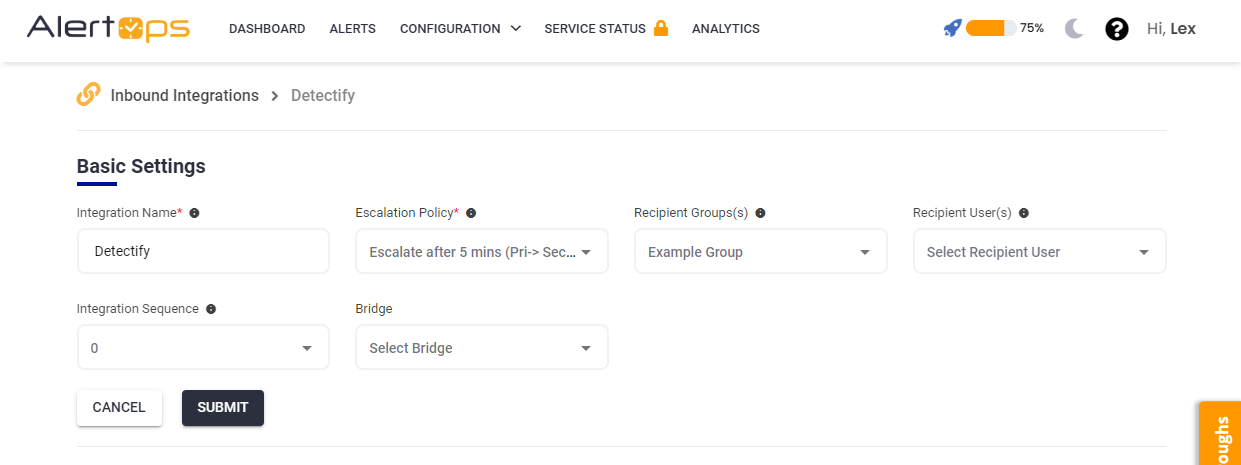Open help via the question mark icon
Viewport: 1241px width, 465px height.
(x=1116, y=29)
